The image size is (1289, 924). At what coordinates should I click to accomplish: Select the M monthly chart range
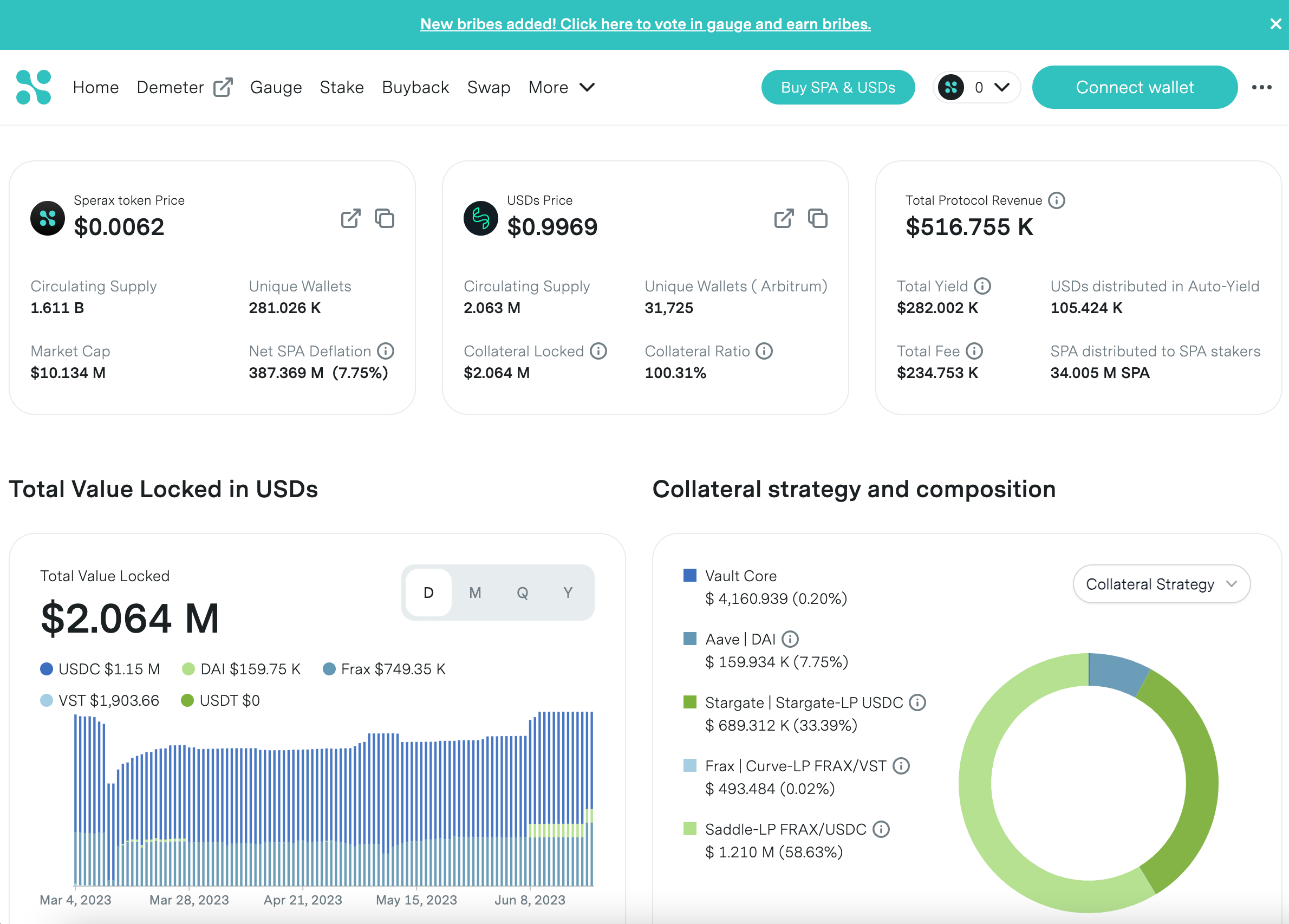pyautogui.click(x=475, y=593)
